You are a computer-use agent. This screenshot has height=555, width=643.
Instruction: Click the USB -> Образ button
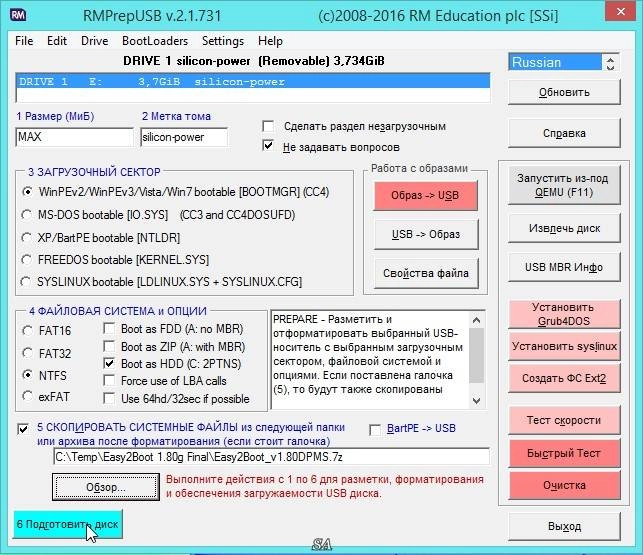[426, 234]
